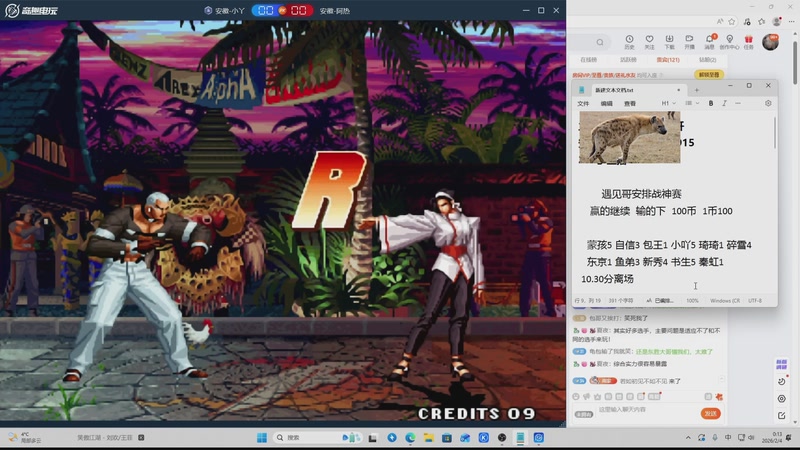The width and height of the screenshot is (800, 450).
Task: Click the read aloud icon in address bar
Action: (x=719, y=21)
